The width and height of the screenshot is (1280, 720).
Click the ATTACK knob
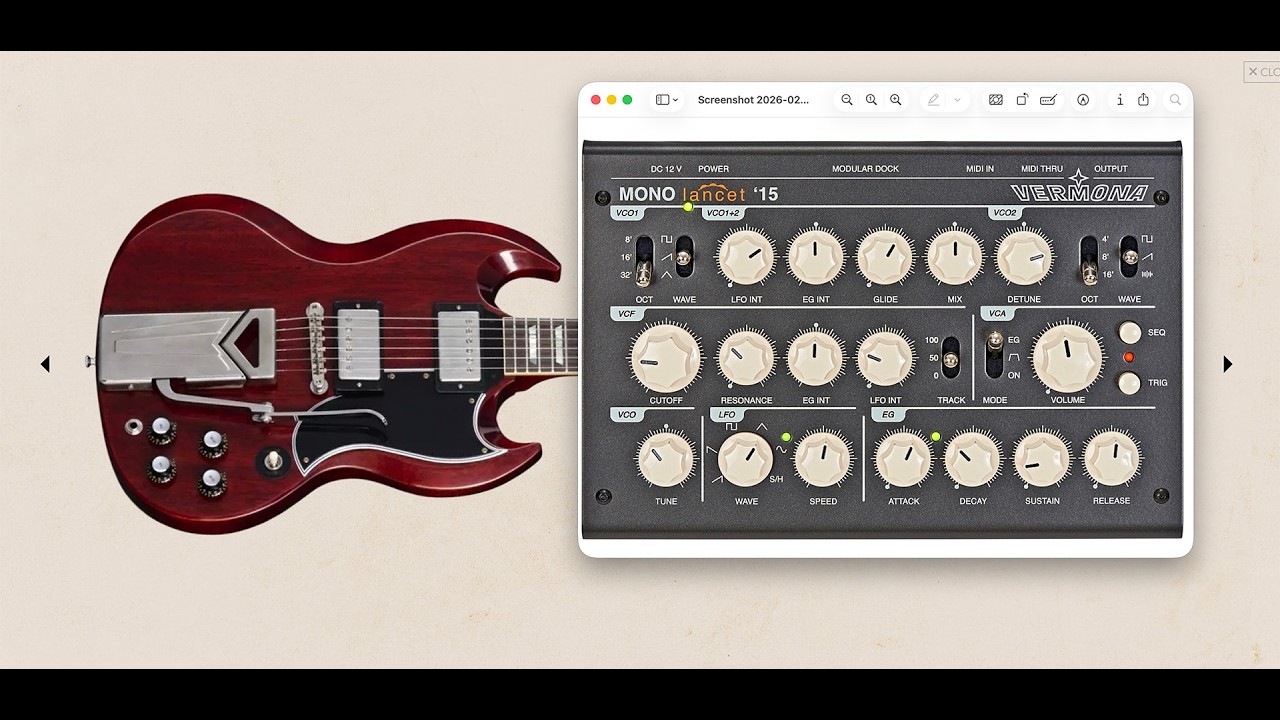pyautogui.click(x=903, y=459)
